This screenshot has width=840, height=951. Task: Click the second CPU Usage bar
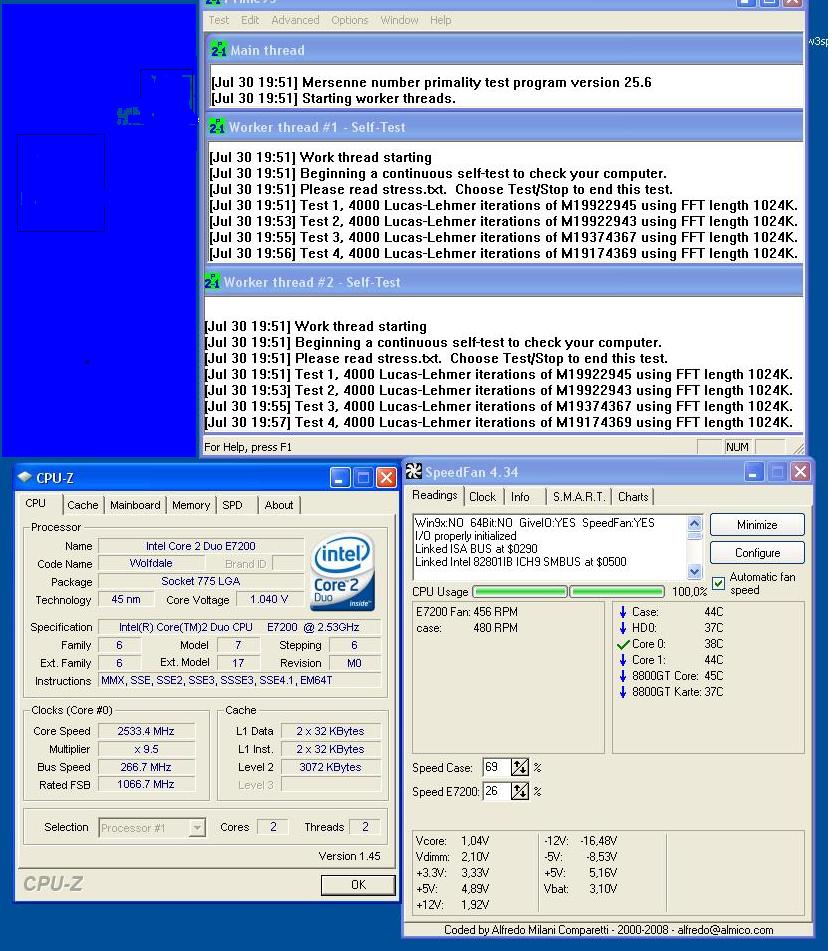coord(617,591)
